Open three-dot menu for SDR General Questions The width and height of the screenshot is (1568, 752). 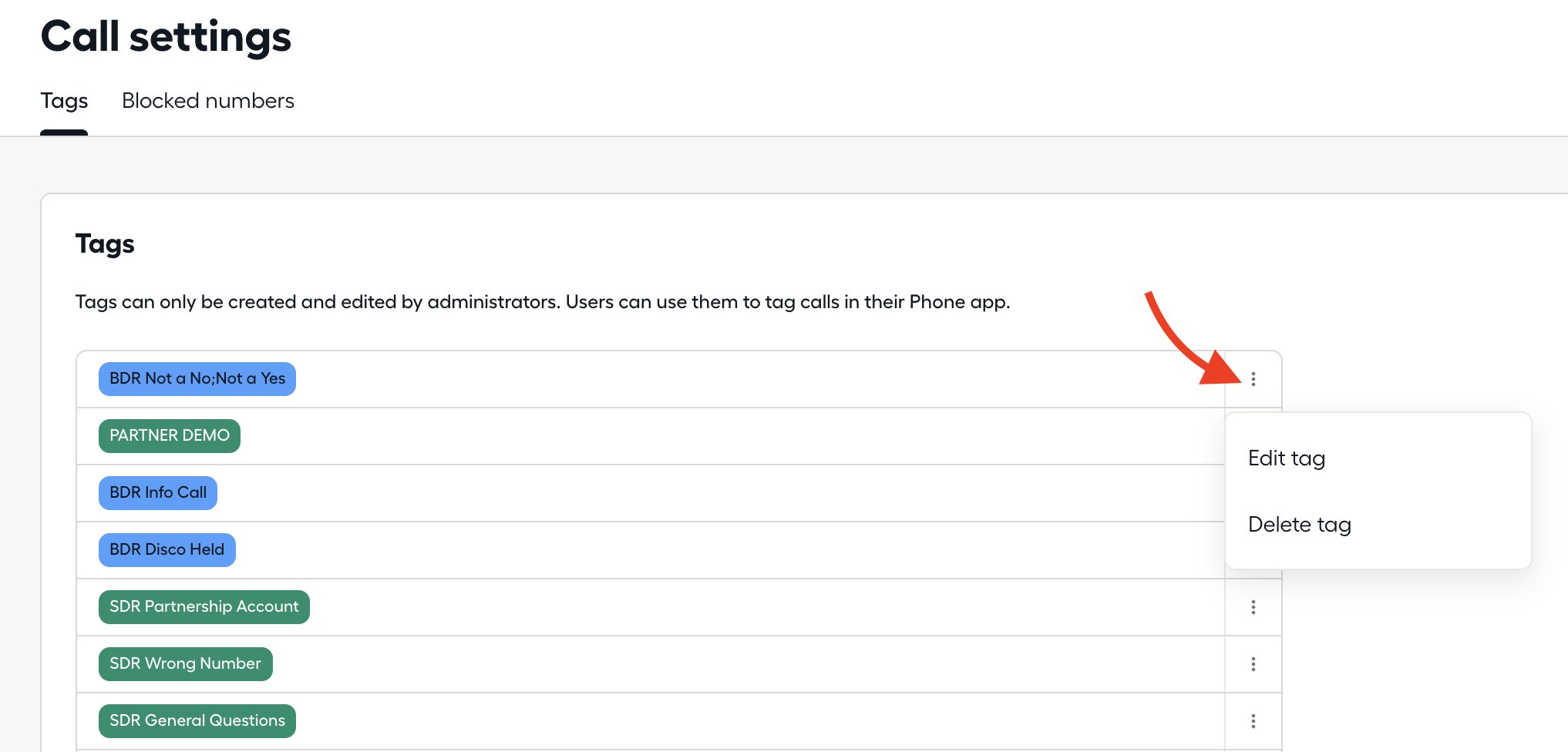pos(1253,721)
